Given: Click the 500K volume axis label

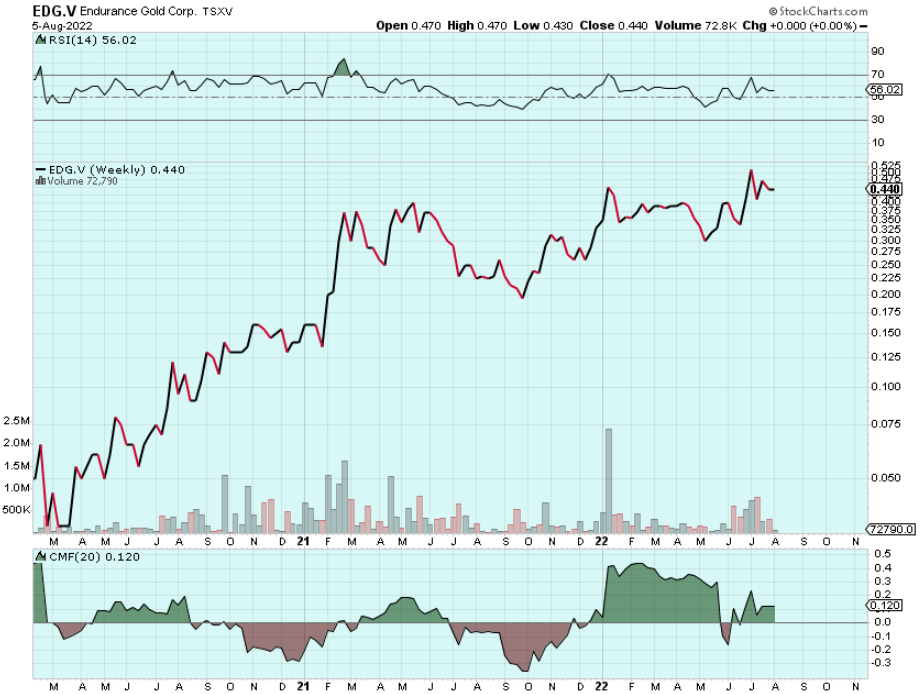Looking at the screenshot, I should (x=16, y=510).
